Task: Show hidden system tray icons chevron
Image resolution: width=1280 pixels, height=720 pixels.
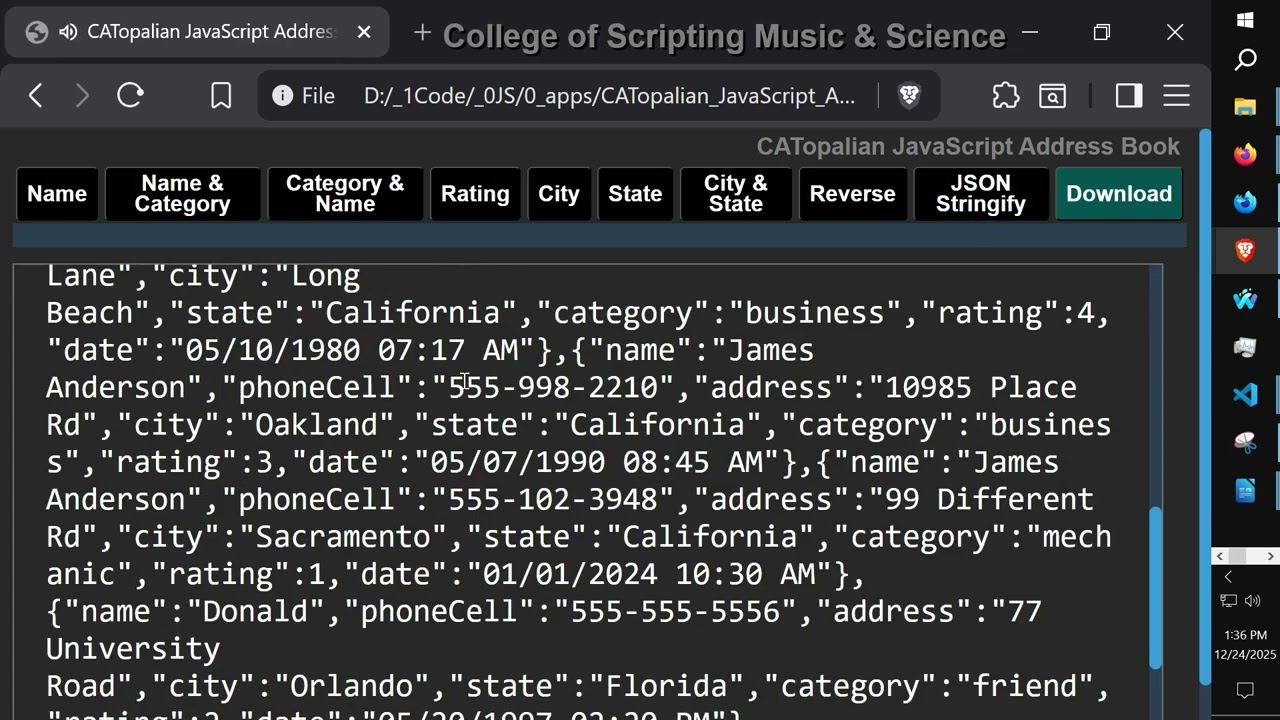Action: pos(1228,577)
